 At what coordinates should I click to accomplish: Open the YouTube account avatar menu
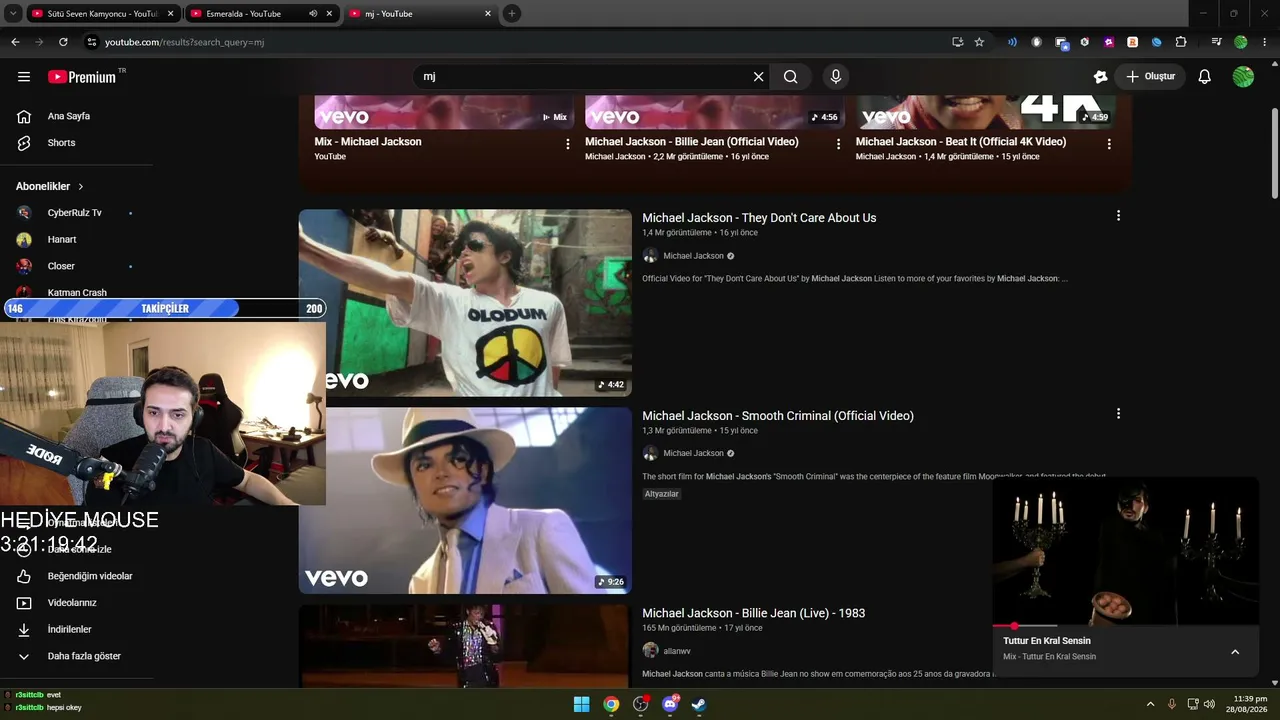click(x=1243, y=77)
